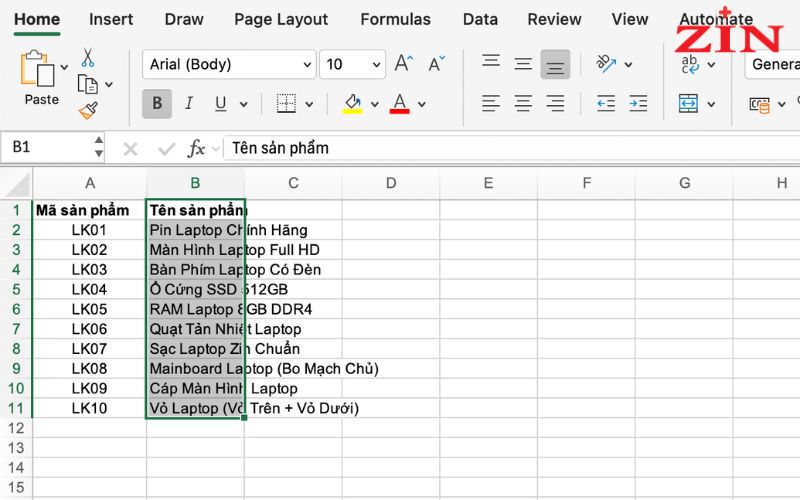Select column E header
The height and width of the screenshot is (500, 800).
pyautogui.click(x=488, y=183)
